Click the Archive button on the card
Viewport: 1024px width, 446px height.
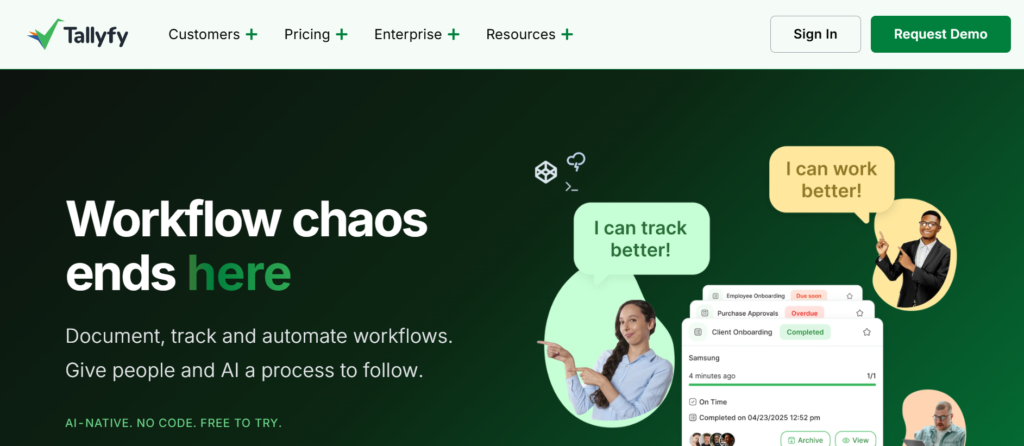pyautogui.click(x=805, y=439)
